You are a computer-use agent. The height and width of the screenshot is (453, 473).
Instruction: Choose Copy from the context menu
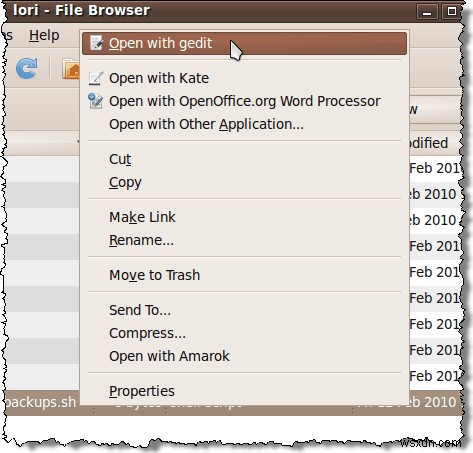tap(244, 182)
